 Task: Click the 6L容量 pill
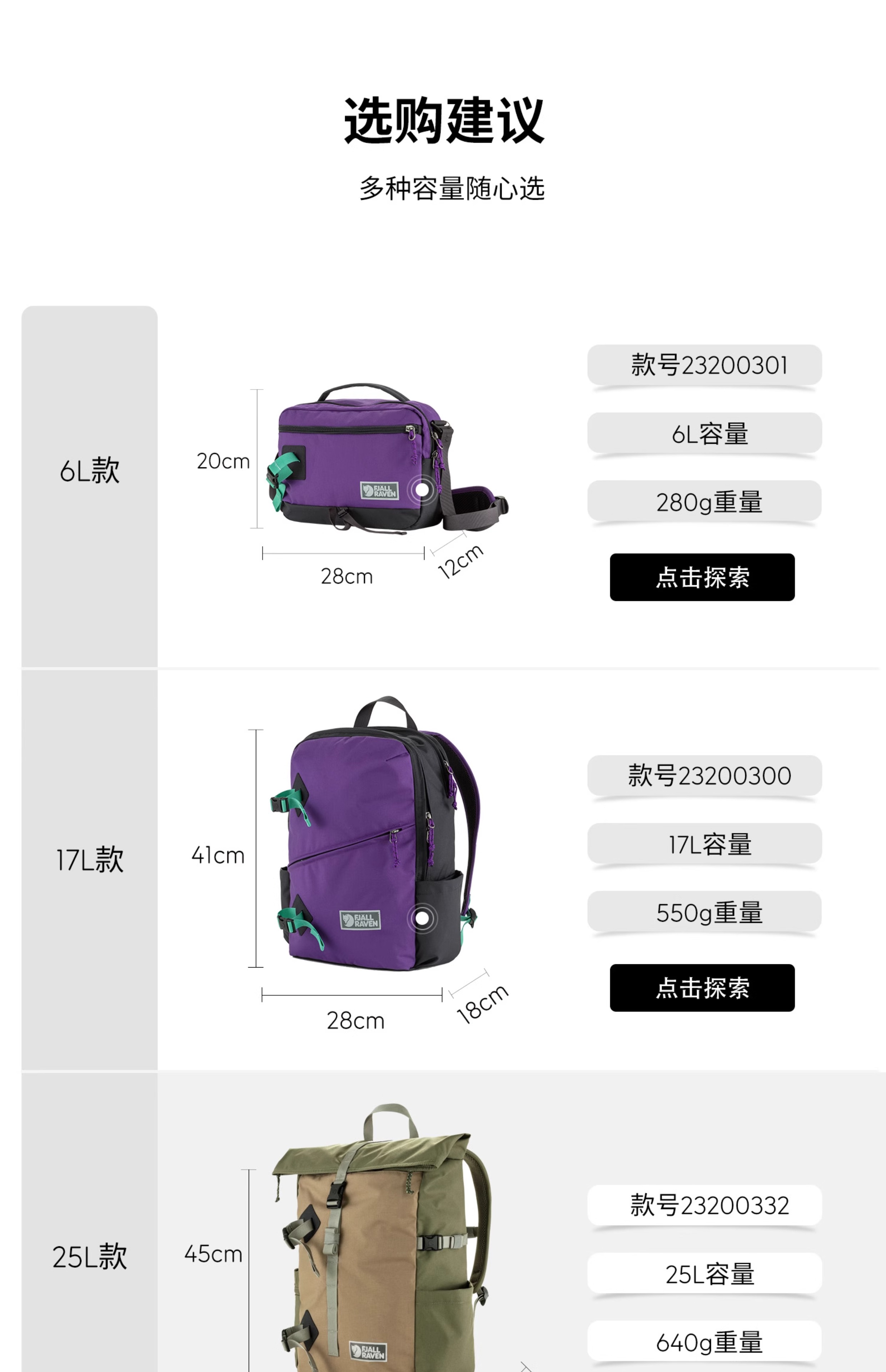(x=705, y=433)
